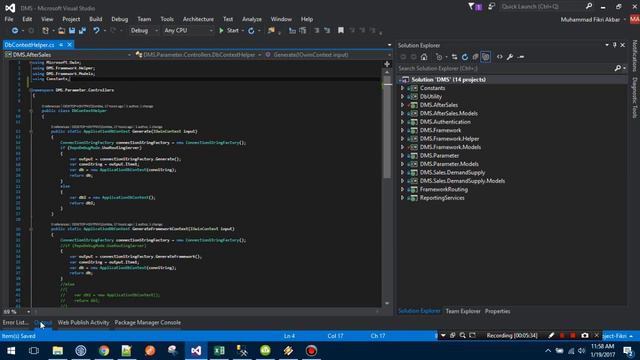This screenshot has height=360, width=640.
Task: Toggle Show All Files in Solution Explorer
Action: (x=485, y=57)
